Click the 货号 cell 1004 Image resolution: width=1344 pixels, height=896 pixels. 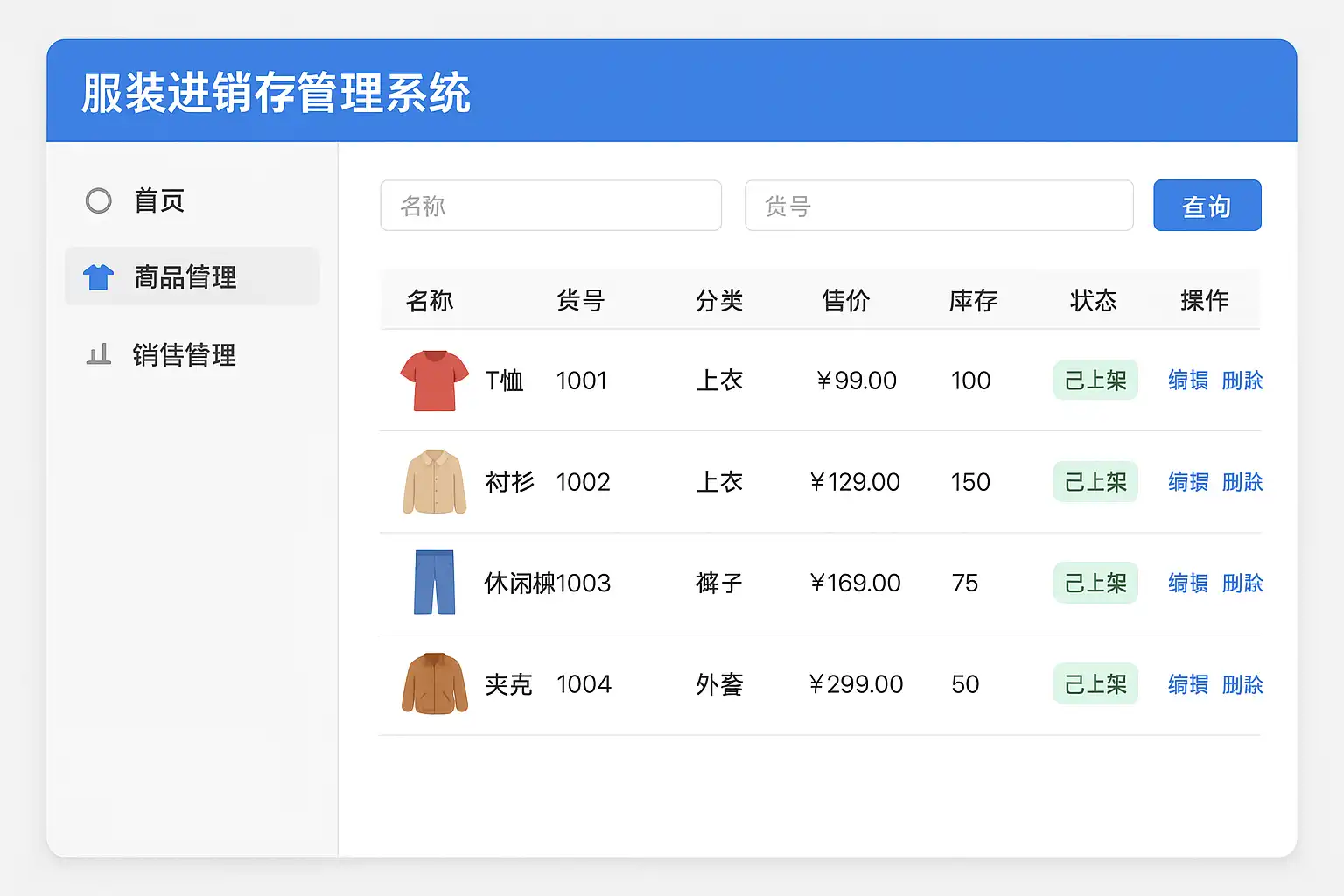[584, 684]
